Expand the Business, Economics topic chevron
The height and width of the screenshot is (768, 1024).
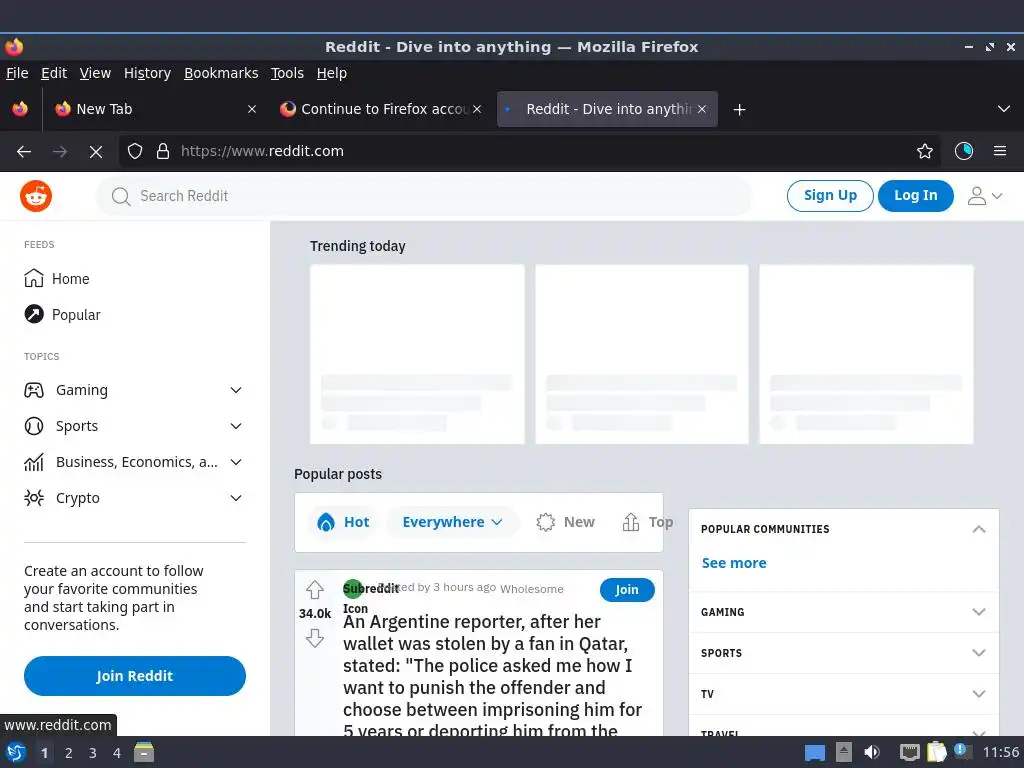click(x=236, y=462)
